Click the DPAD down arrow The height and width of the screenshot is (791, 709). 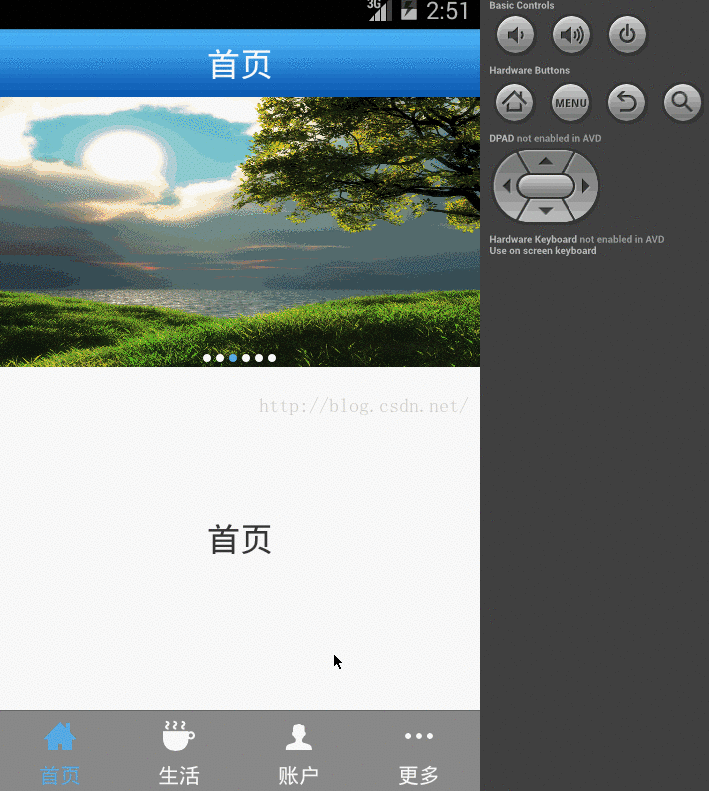(x=546, y=211)
